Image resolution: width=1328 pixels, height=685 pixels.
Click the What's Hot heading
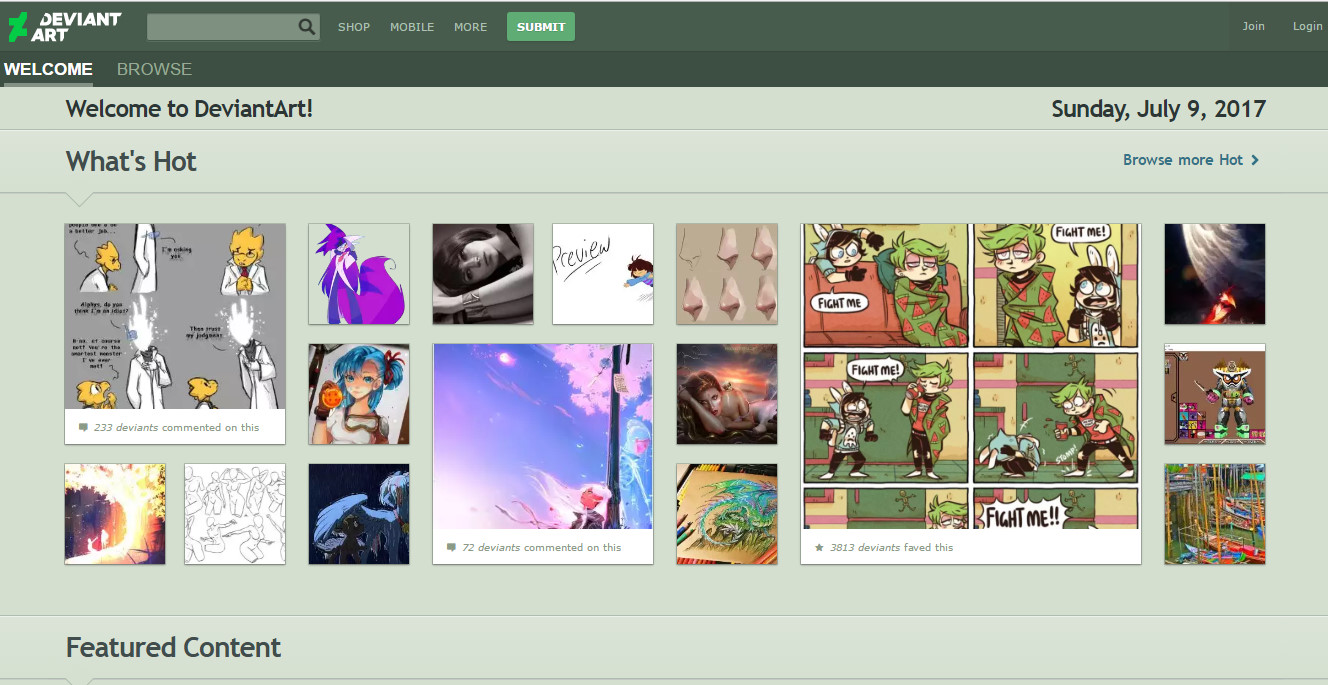tap(131, 161)
